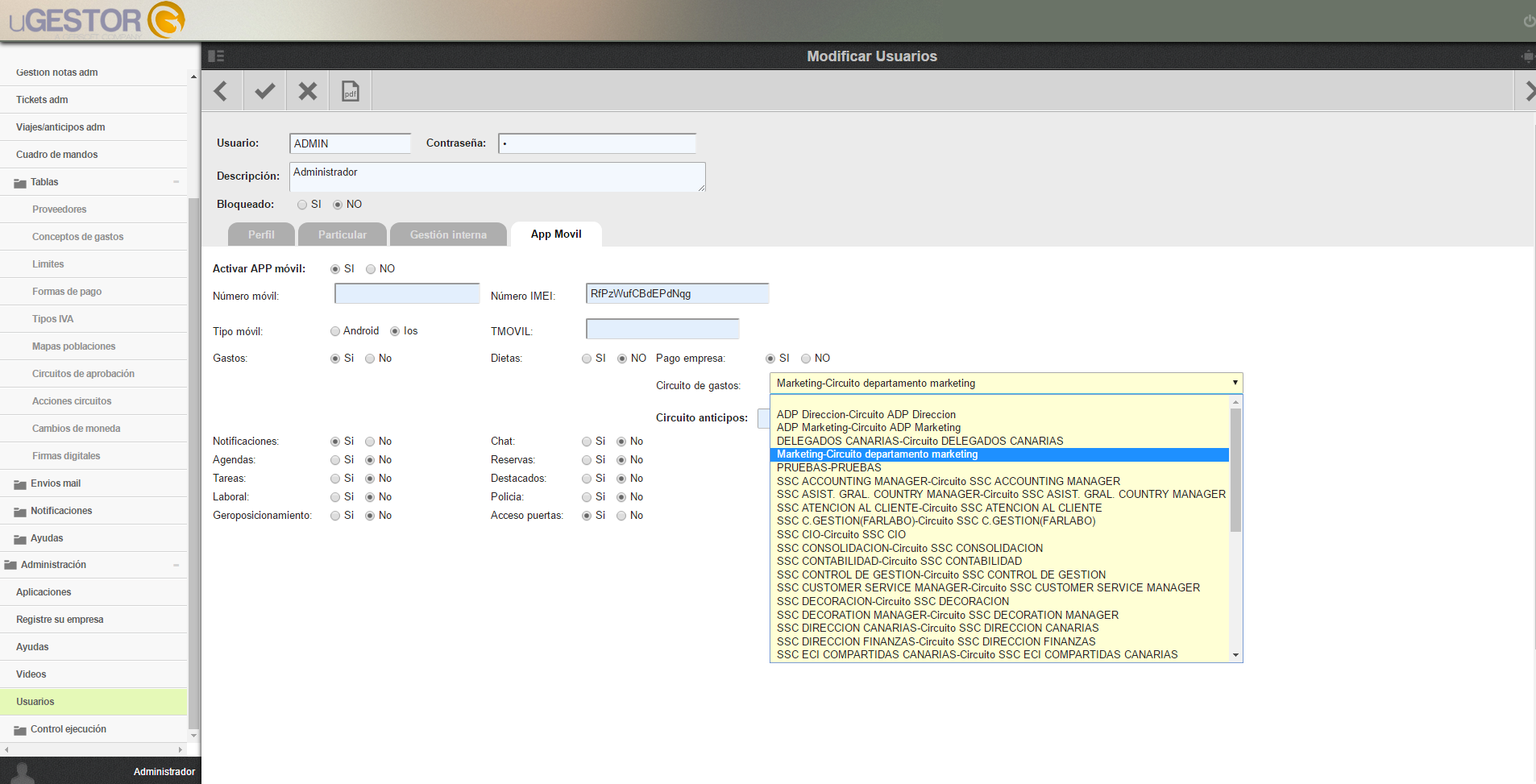The width and height of the screenshot is (1536, 784).
Task: Enable Geroposicionamiento with Si
Action: [x=335, y=516]
